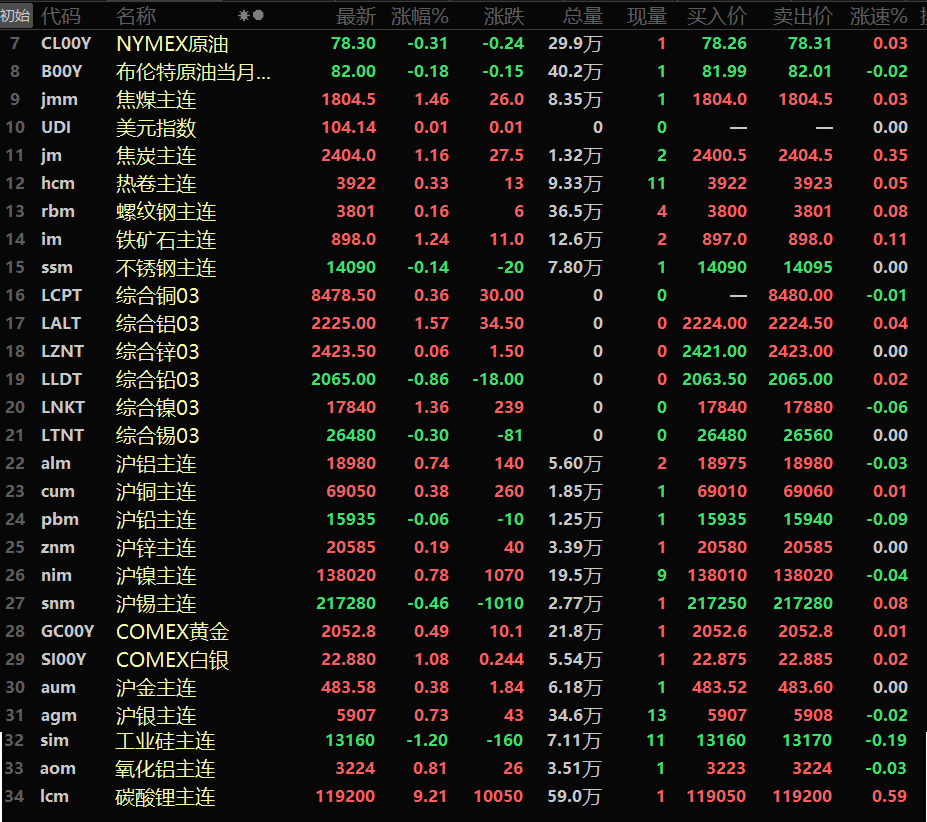Select the 沪铜主连 row
This screenshot has width=927, height=822.
(x=156, y=492)
